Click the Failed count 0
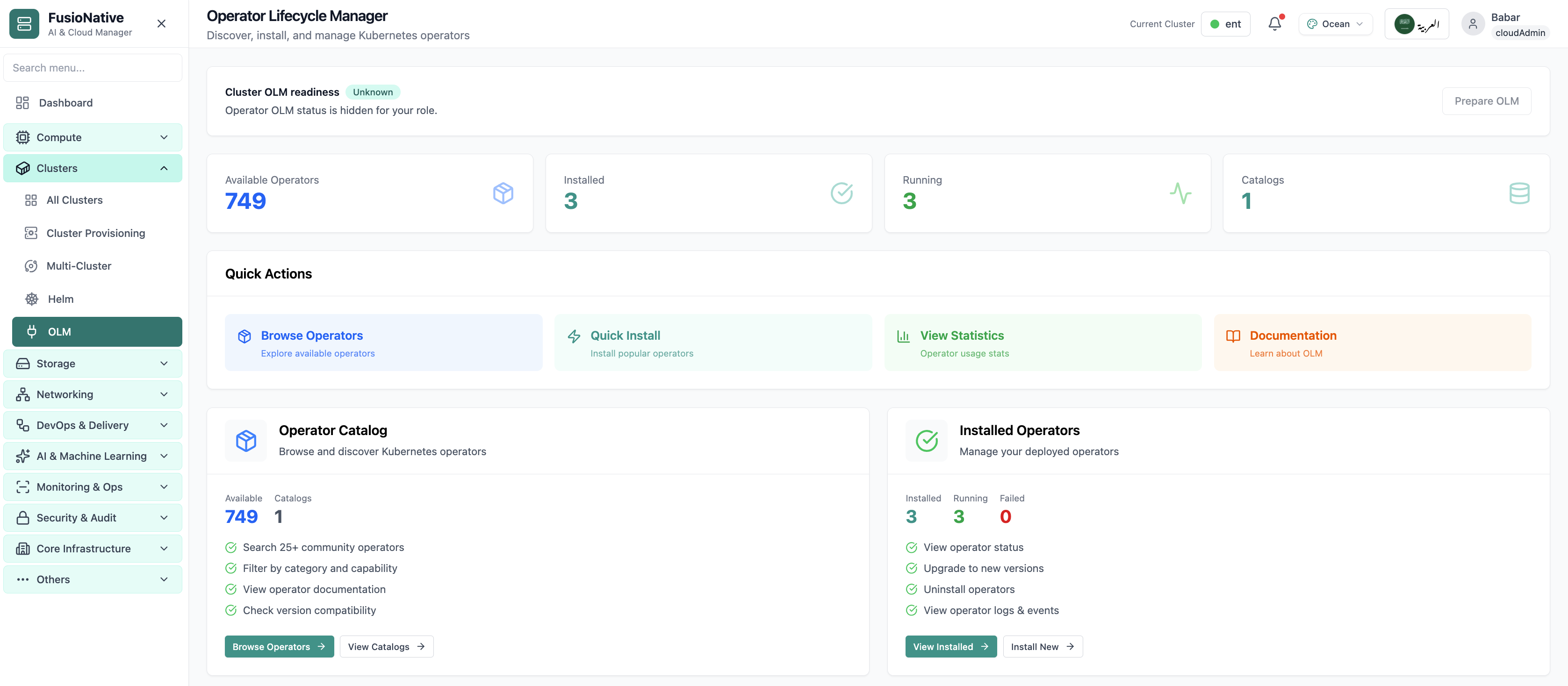Viewport: 1568px width, 686px height. (x=1006, y=517)
